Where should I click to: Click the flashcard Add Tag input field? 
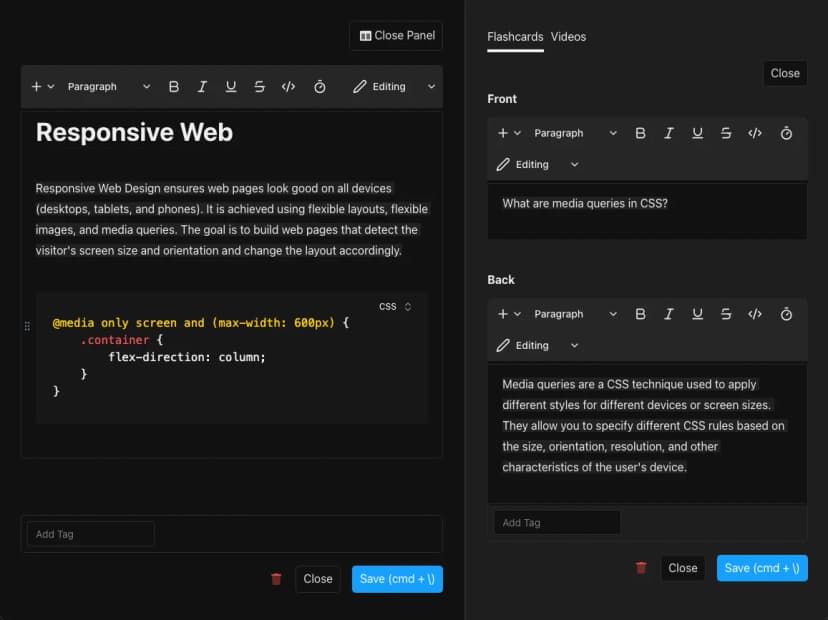pos(557,522)
